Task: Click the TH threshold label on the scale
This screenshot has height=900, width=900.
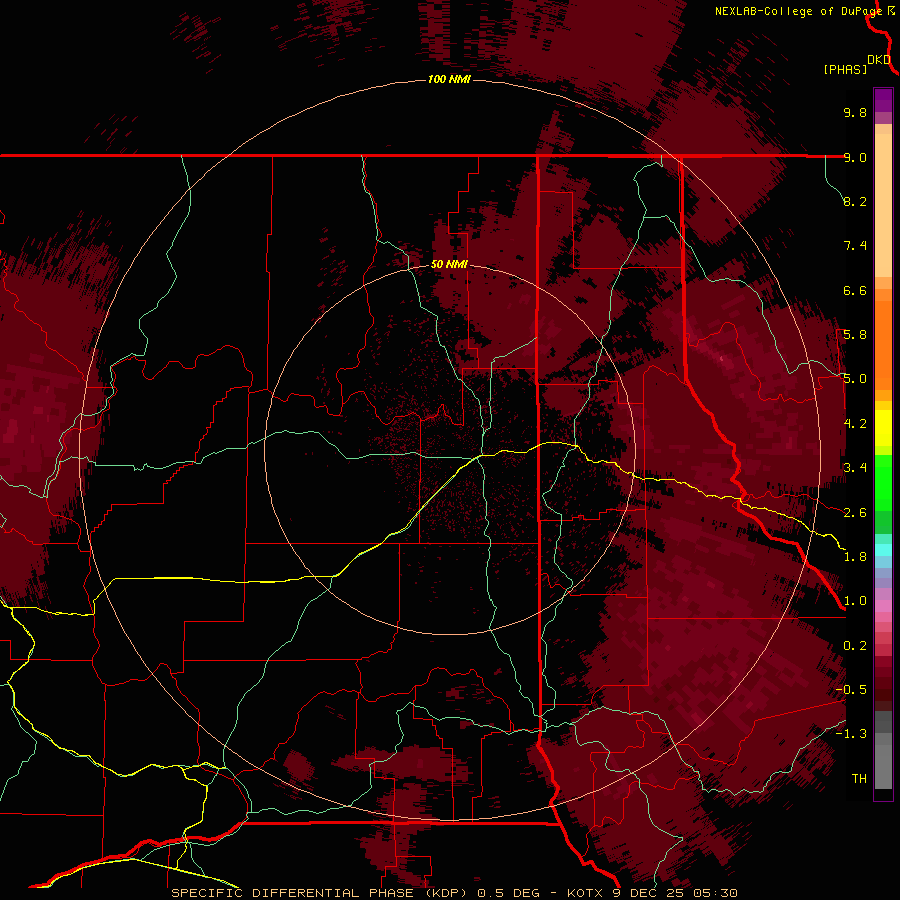Action: (x=859, y=779)
